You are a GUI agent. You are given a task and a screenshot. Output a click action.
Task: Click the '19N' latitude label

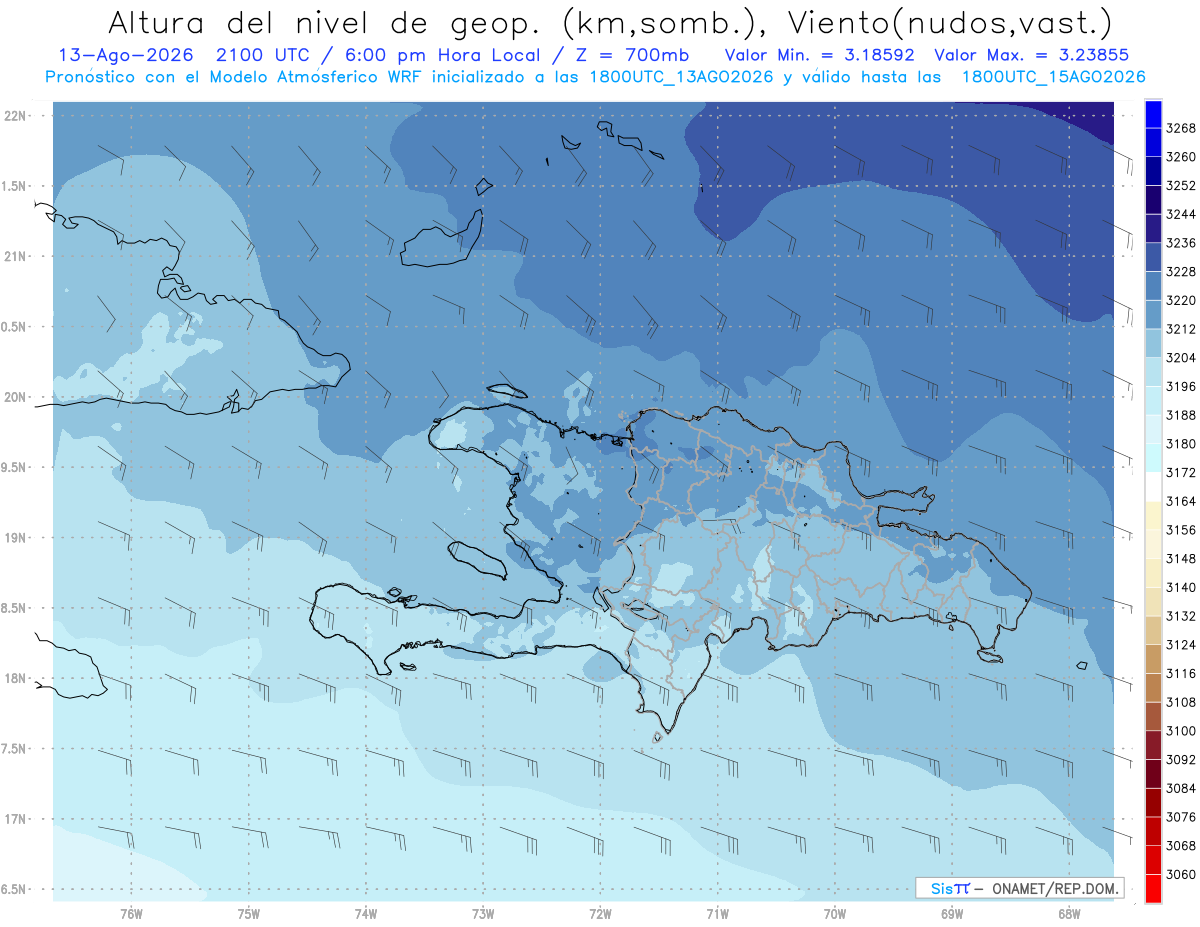(15, 538)
